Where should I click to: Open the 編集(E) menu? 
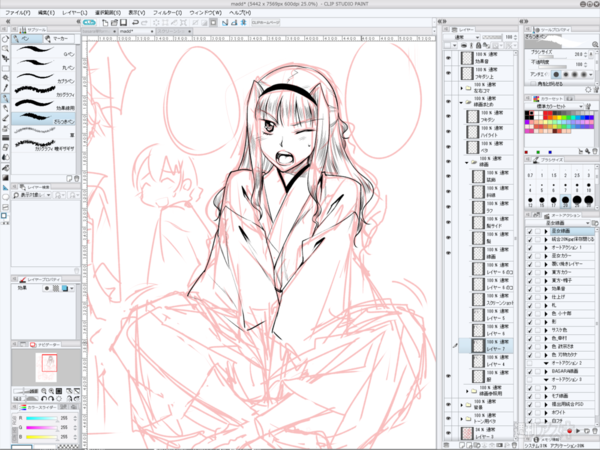coord(46,13)
